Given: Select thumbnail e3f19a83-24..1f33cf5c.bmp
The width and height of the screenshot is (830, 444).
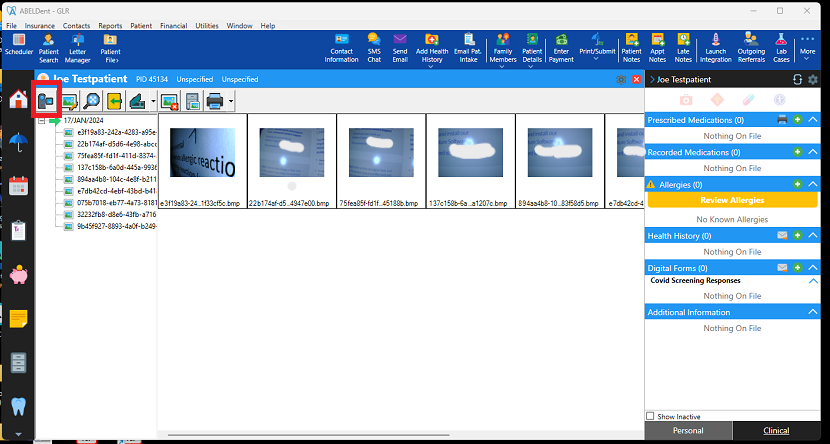Looking at the screenshot, I should click(x=203, y=160).
